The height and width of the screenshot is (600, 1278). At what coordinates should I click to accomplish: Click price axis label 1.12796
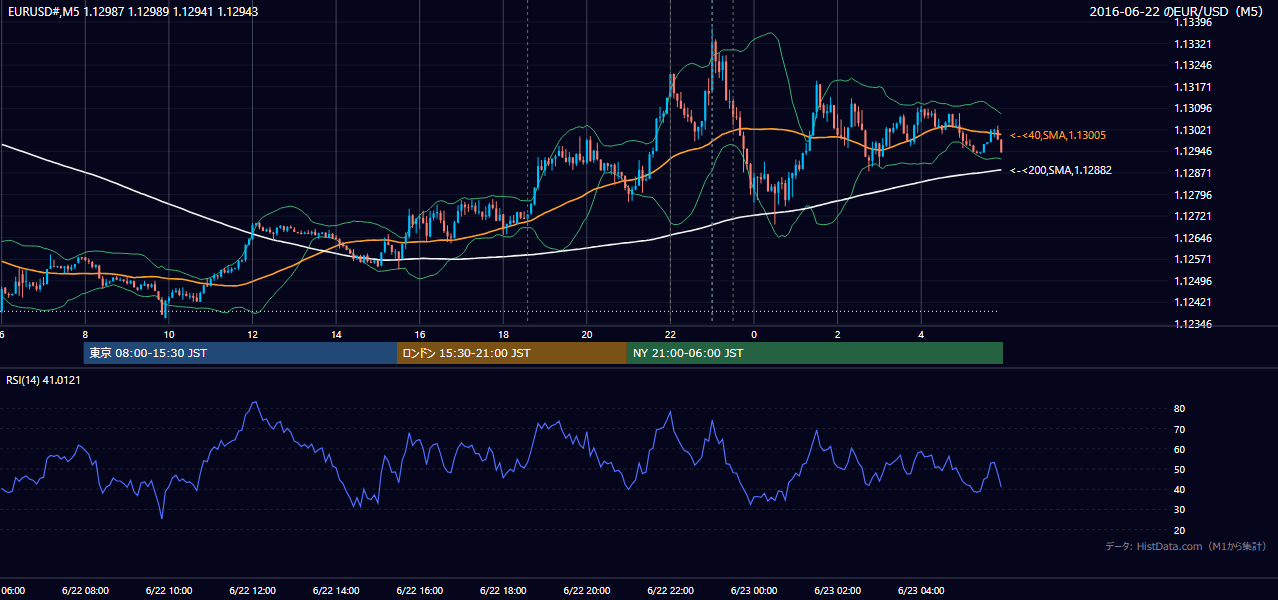click(1193, 195)
